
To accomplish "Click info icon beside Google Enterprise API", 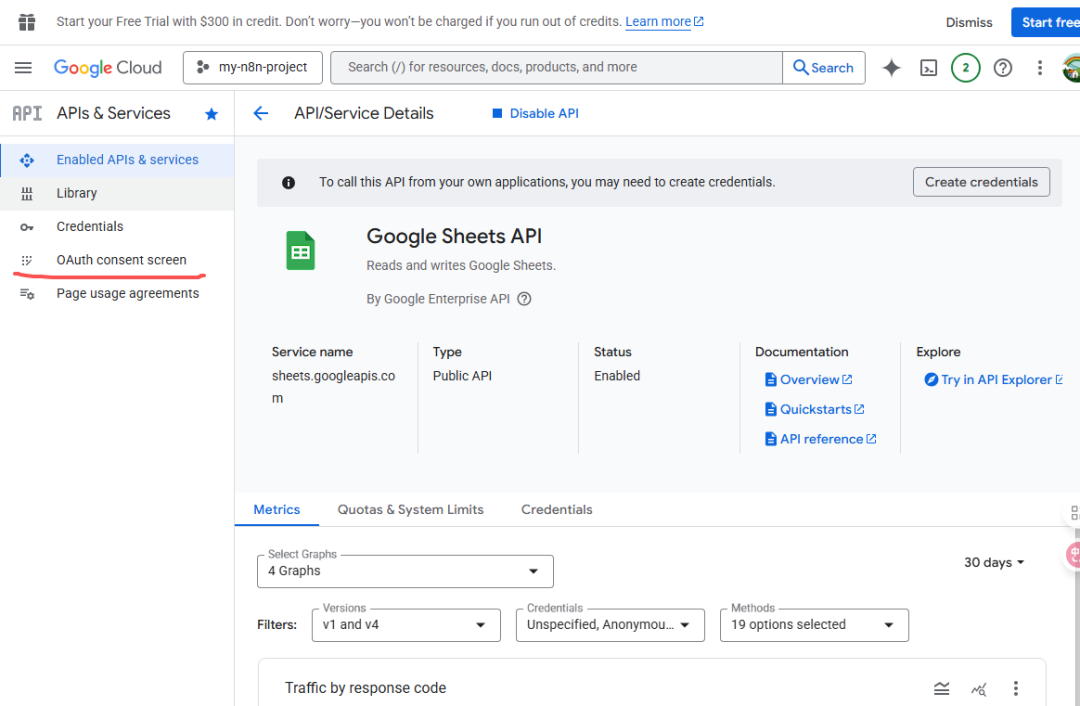I will 524,299.
